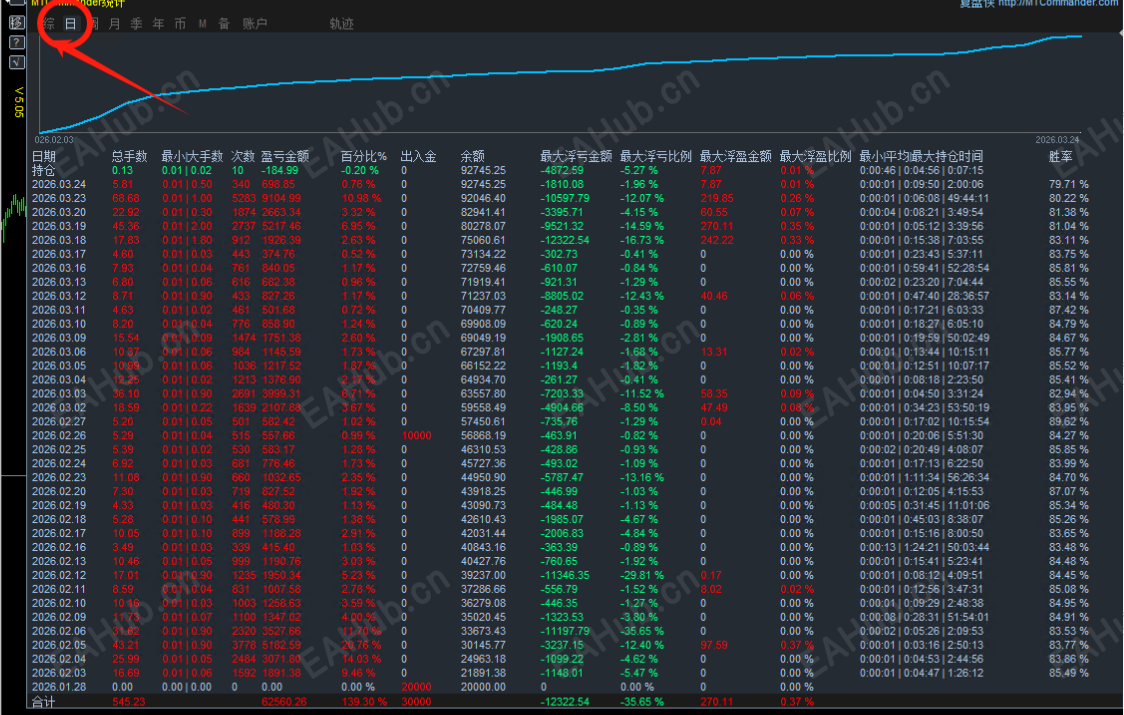This screenshot has width=1124, height=715.
Task: Click the 219.85 max floating profit
Action: (x=717, y=198)
